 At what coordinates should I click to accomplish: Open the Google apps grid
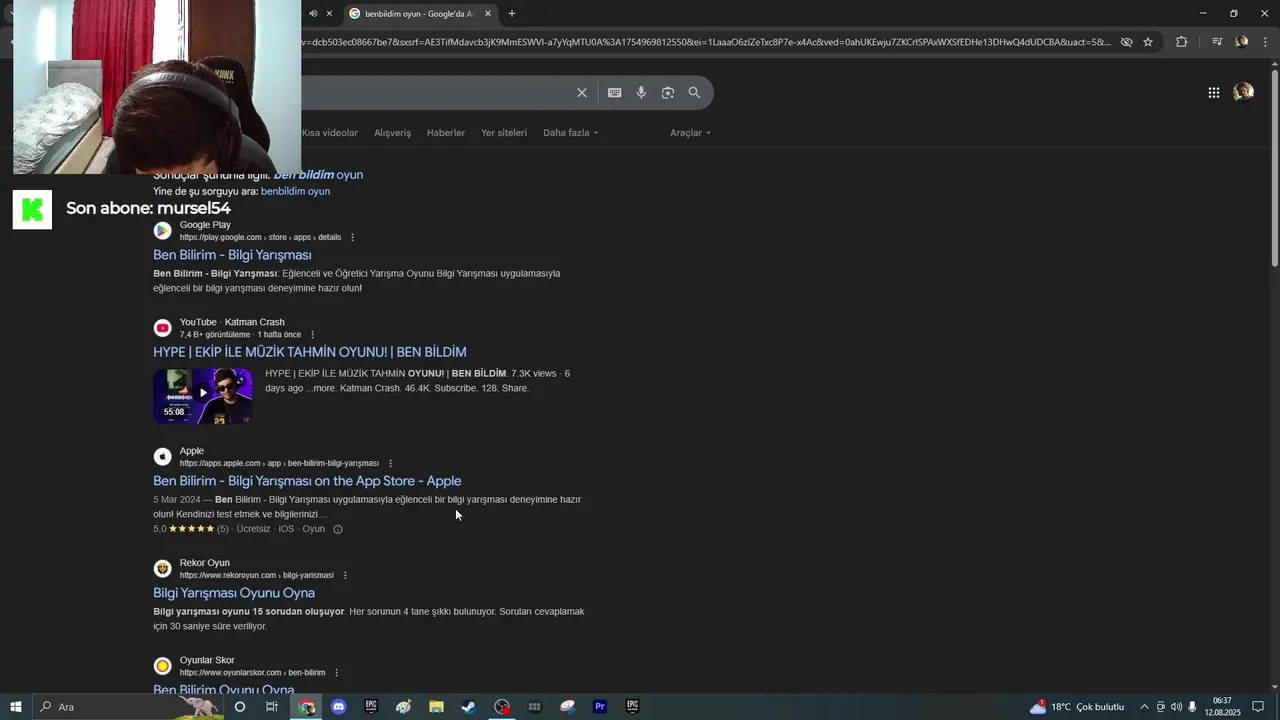(x=1213, y=93)
